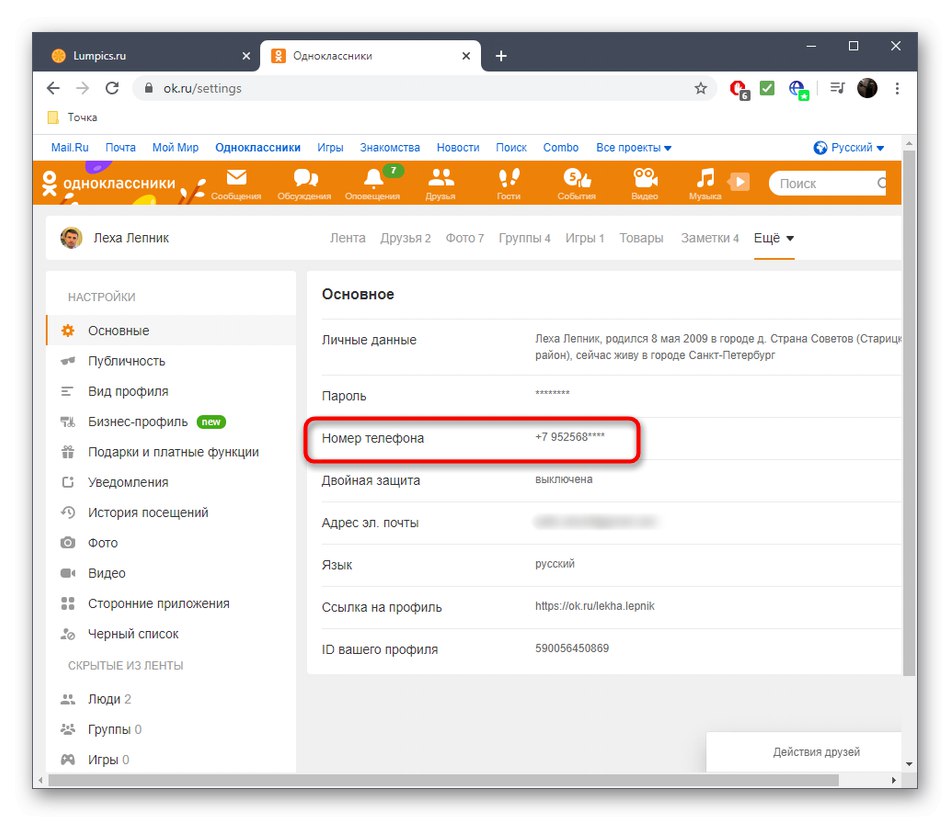The image size is (950, 821).
Task: Click the search magnifier icon
Action: tap(882, 183)
